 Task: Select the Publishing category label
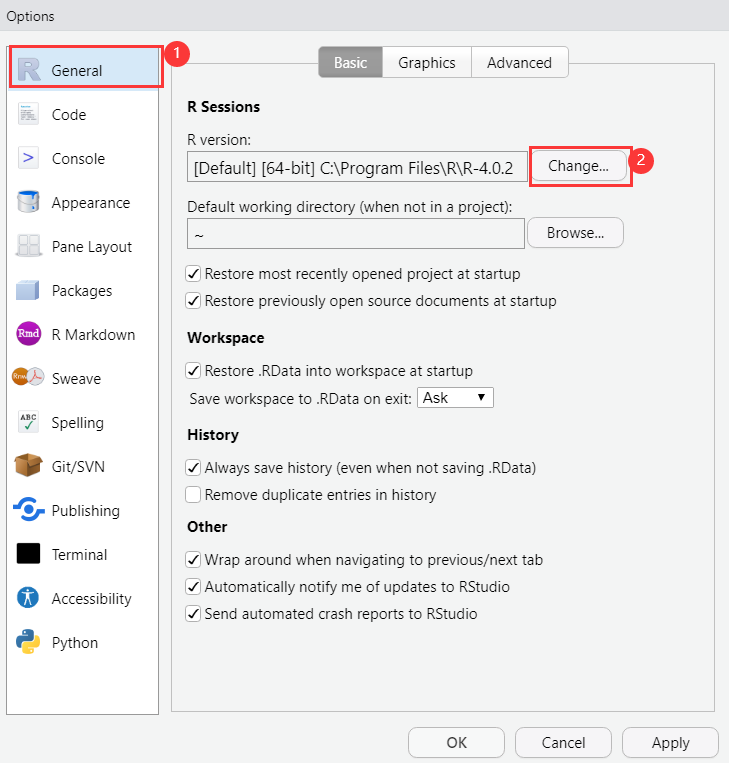click(86, 511)
